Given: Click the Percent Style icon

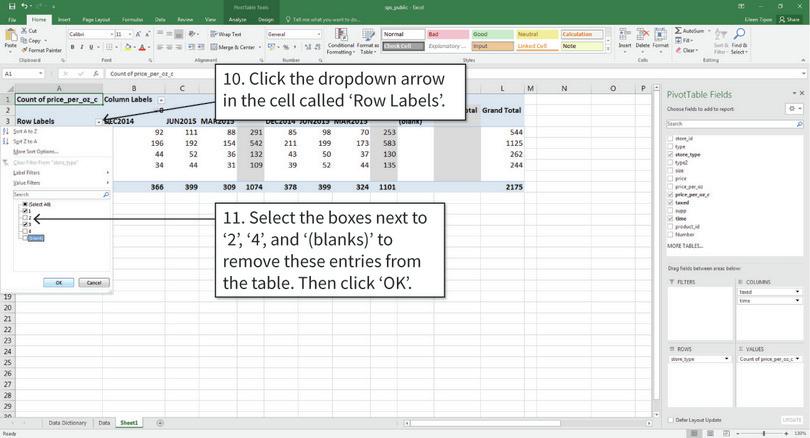Looking at the screenshot, I should tap(286, 47).
